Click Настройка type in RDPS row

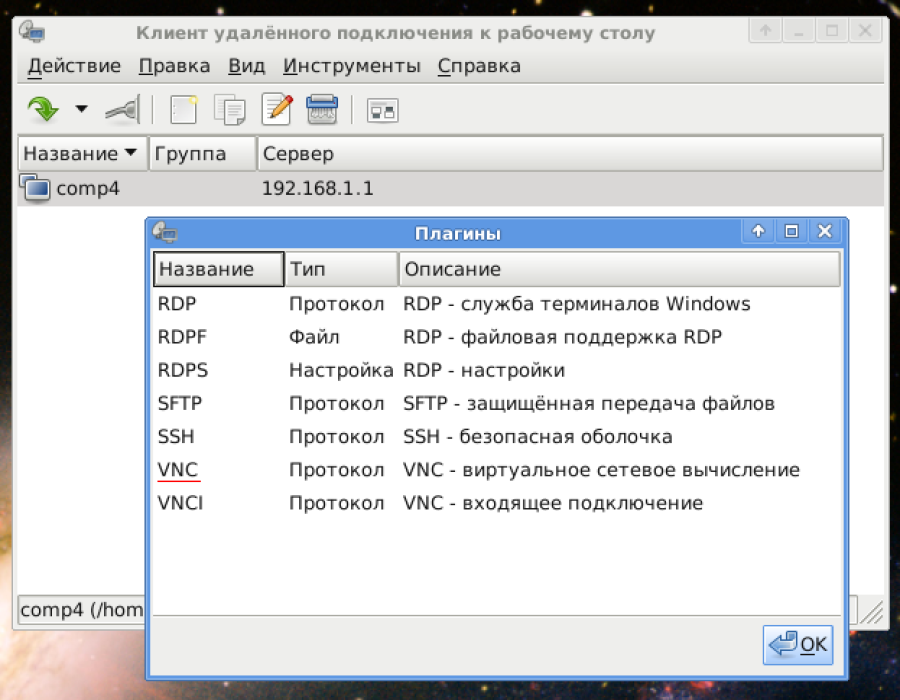click(341, 370)
